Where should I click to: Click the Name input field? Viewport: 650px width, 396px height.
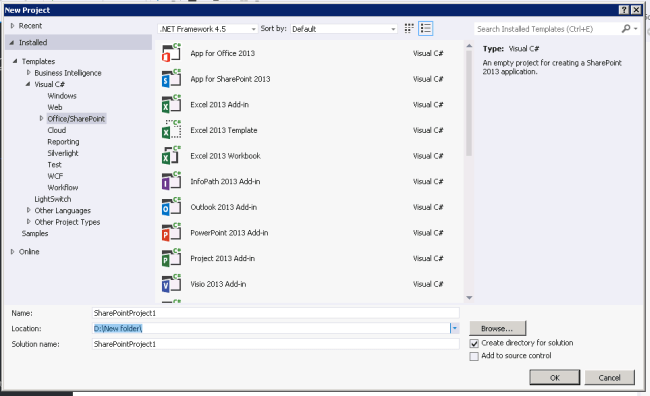click(276, 313)
